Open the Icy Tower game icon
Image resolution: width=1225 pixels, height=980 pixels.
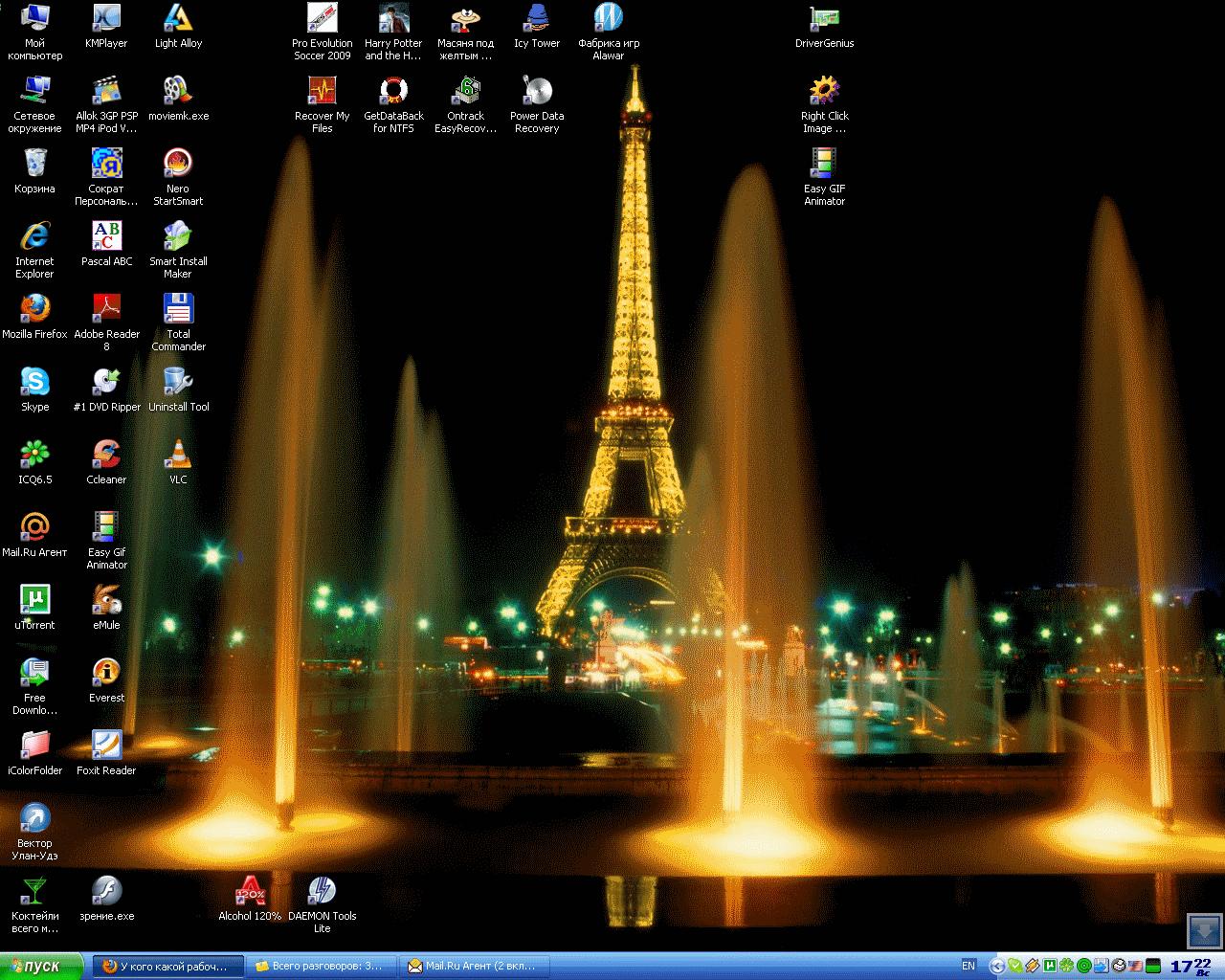(536, 18)
